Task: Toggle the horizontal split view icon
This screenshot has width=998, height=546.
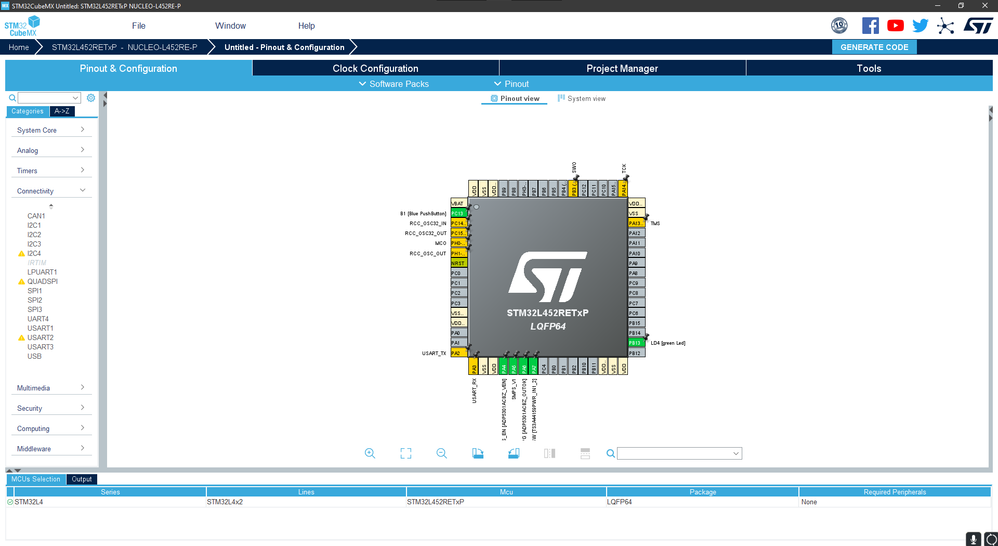Action: [x=585, y=453]
